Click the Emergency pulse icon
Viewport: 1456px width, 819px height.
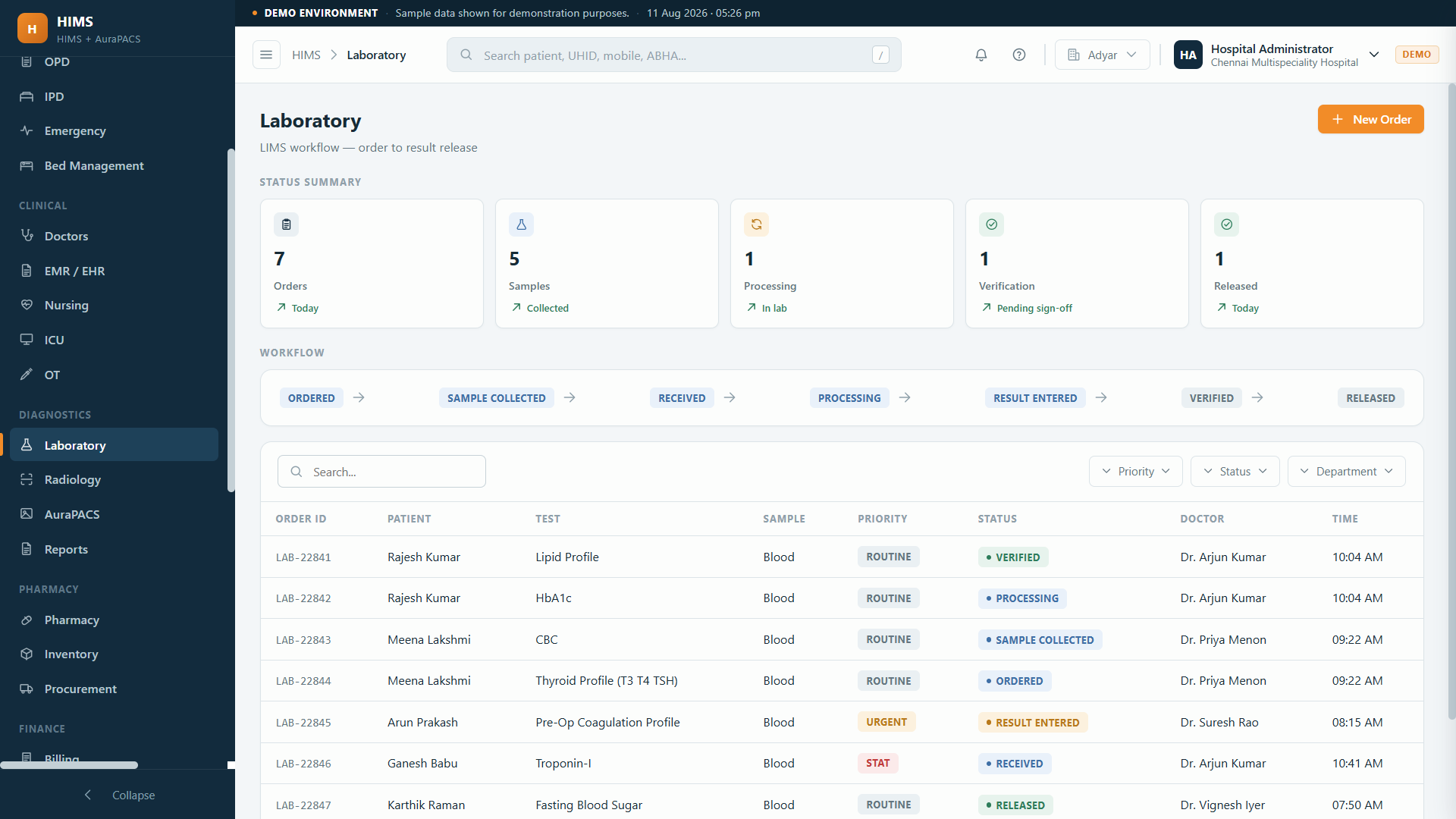[27, 130]
